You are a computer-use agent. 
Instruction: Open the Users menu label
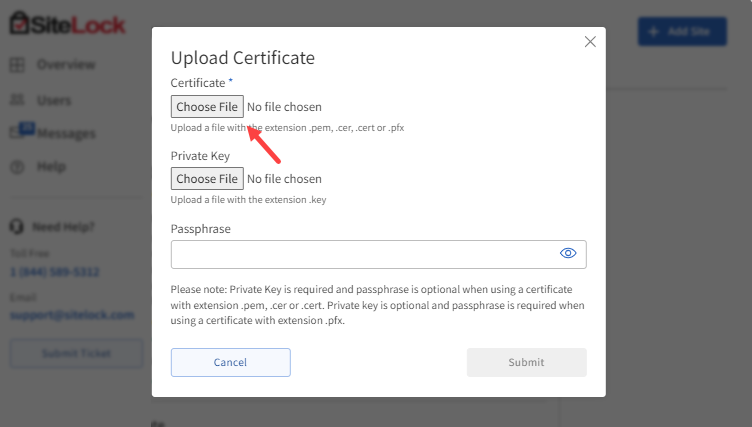pyautogui.click(x=54, y=100)
